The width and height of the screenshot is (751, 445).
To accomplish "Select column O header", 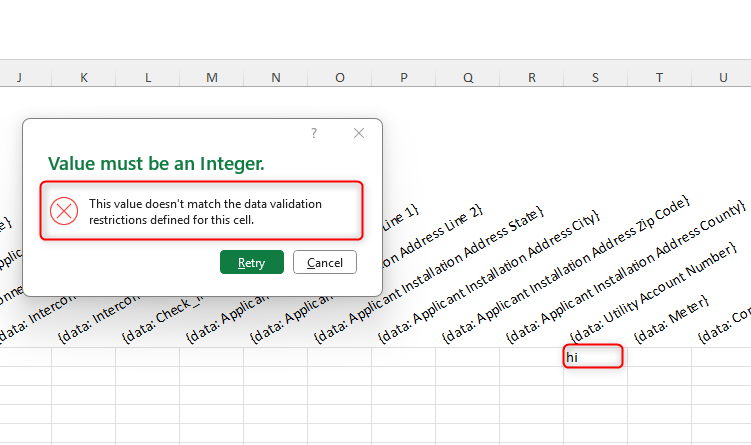I will pos(340,77).
